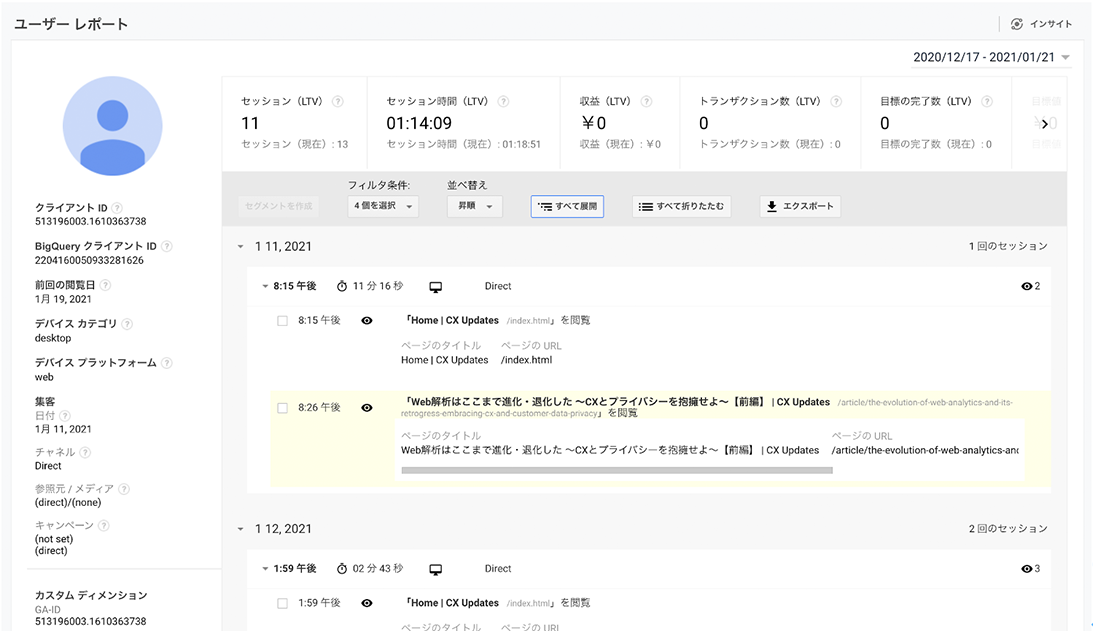The image size is (1093, 631).
Task: Click the すべて展開 button
Action: tap(567, 207)
